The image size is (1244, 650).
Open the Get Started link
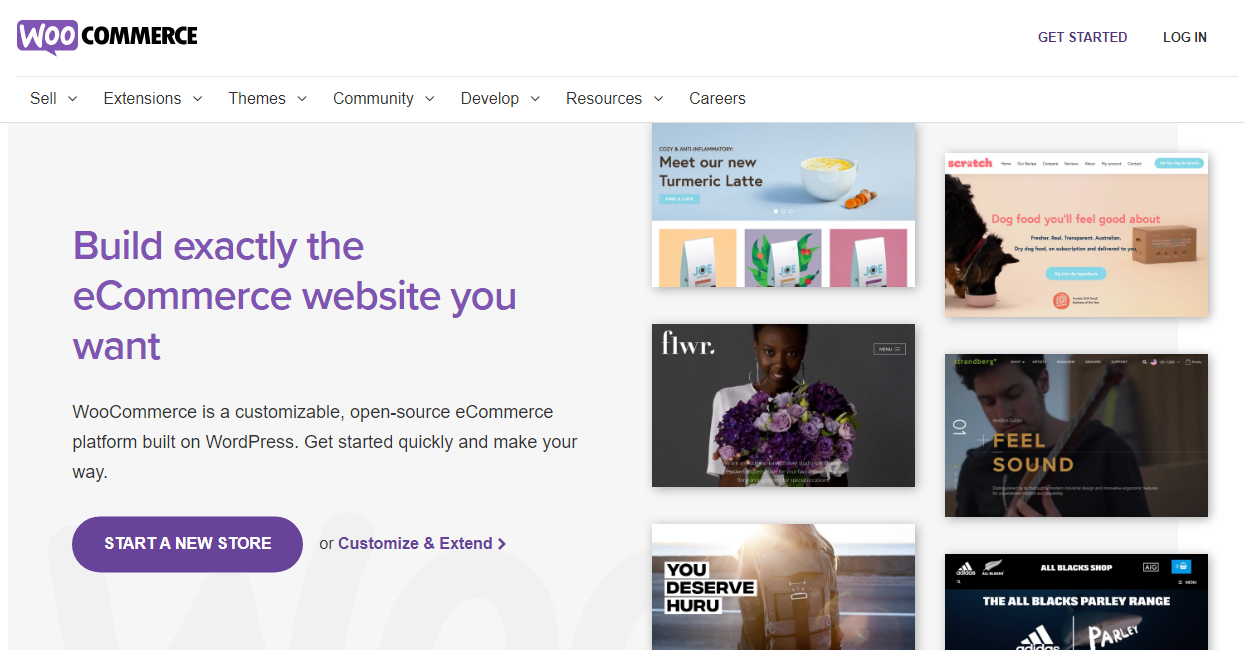pos(1082,37)
